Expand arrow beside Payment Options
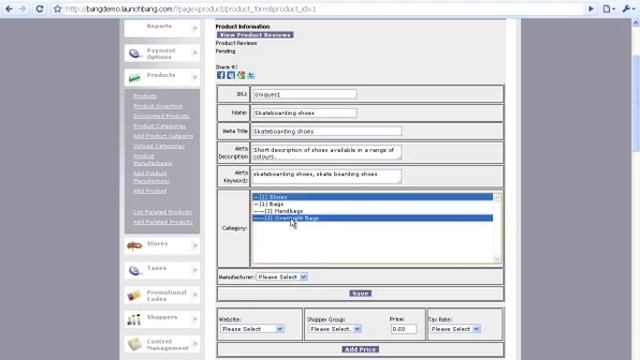 (195, 53)
